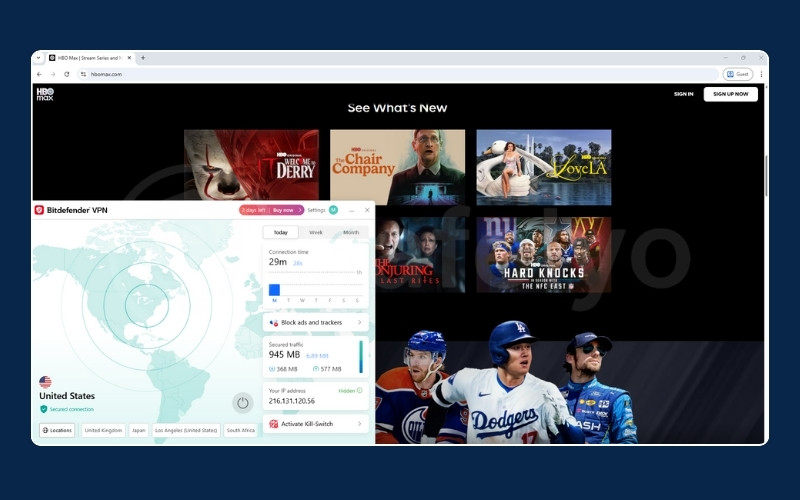Screen dimensions: 800x500
Task: Click the secured traffic vertical gauge
Action: tap(361, 357)
